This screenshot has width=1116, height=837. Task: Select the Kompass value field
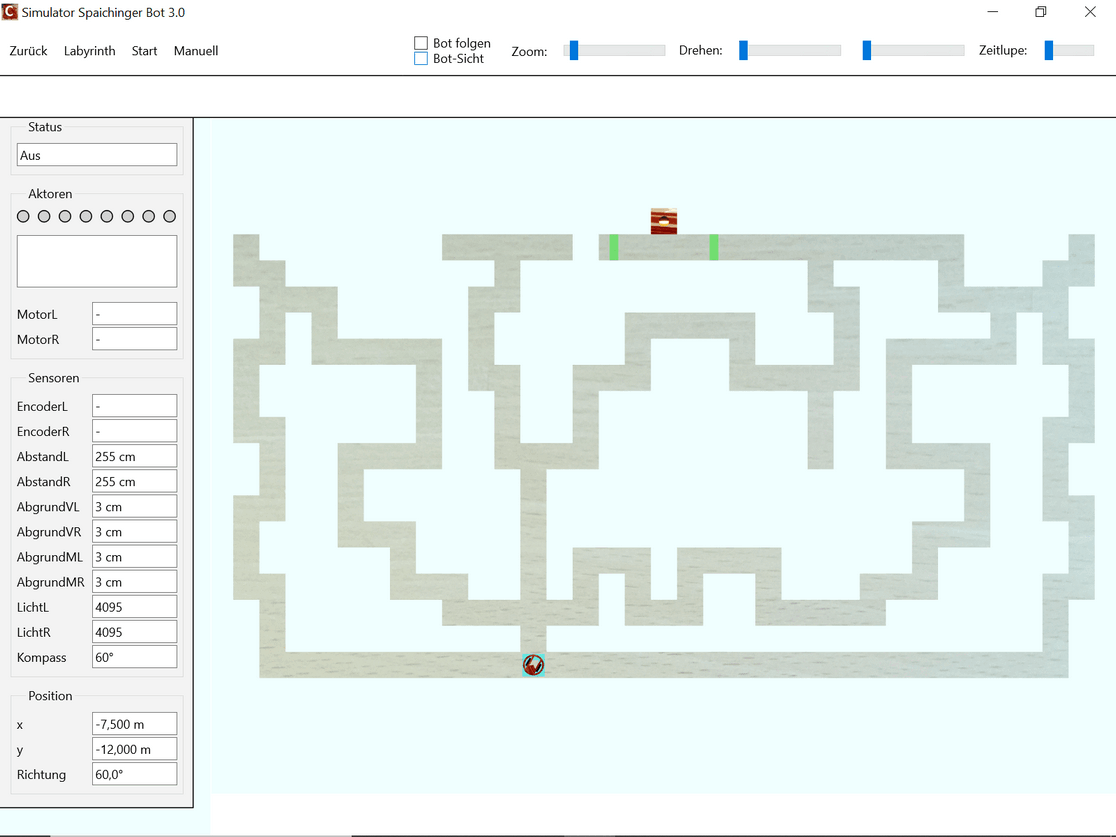(134, 657)
